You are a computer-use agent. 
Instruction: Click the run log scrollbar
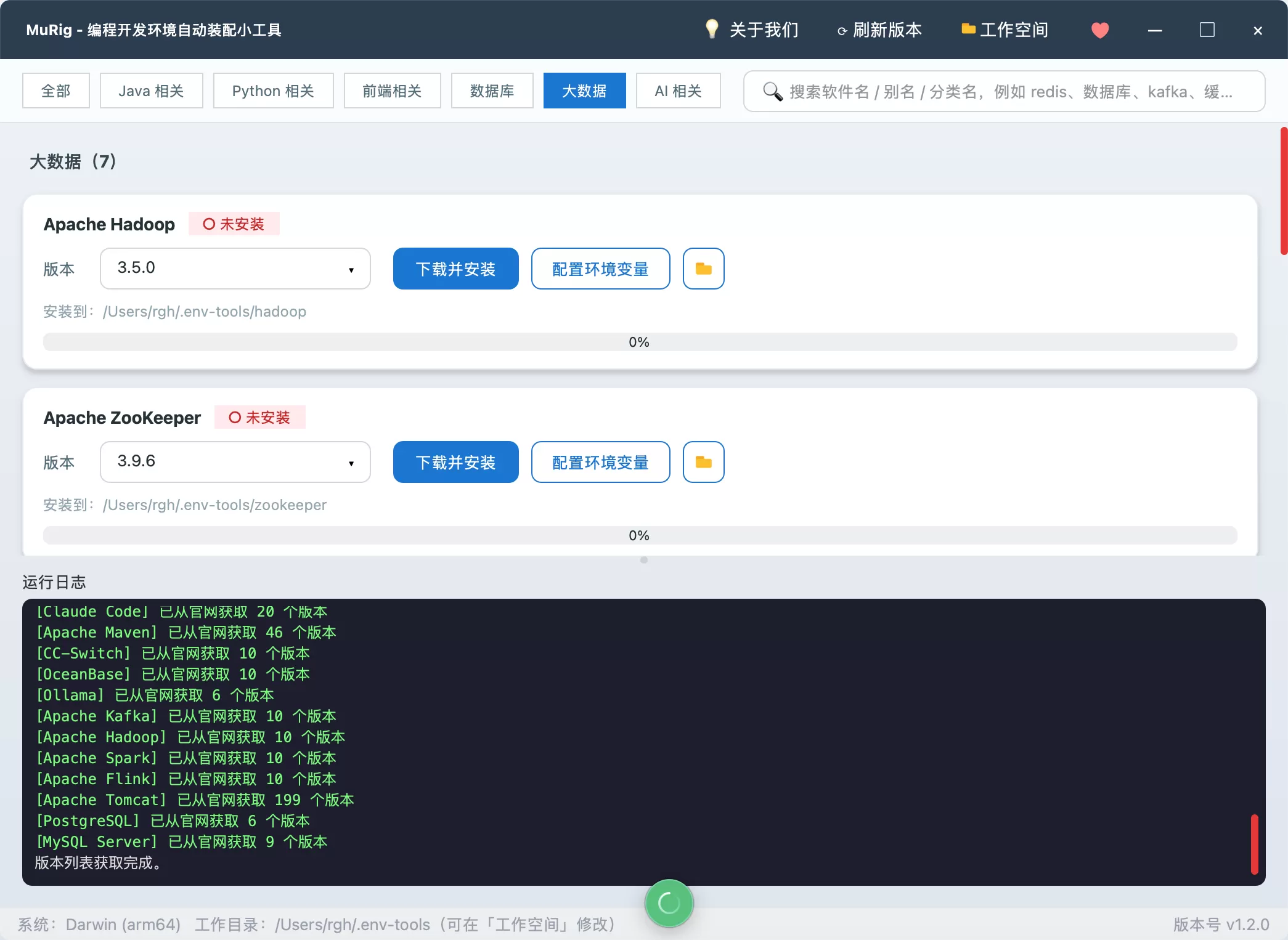1254,844
